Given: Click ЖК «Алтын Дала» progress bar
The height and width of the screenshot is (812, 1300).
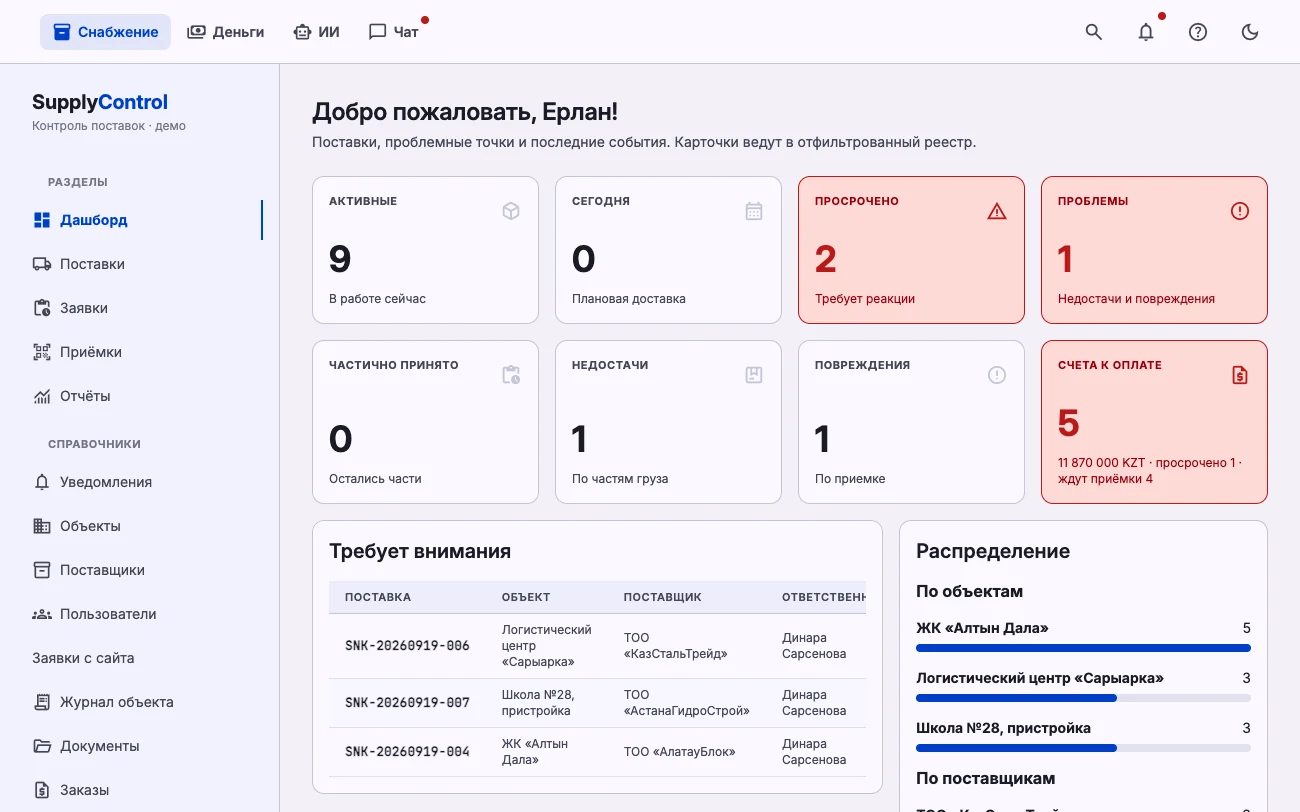Looking at the screenshot, I should point(1083,648).
